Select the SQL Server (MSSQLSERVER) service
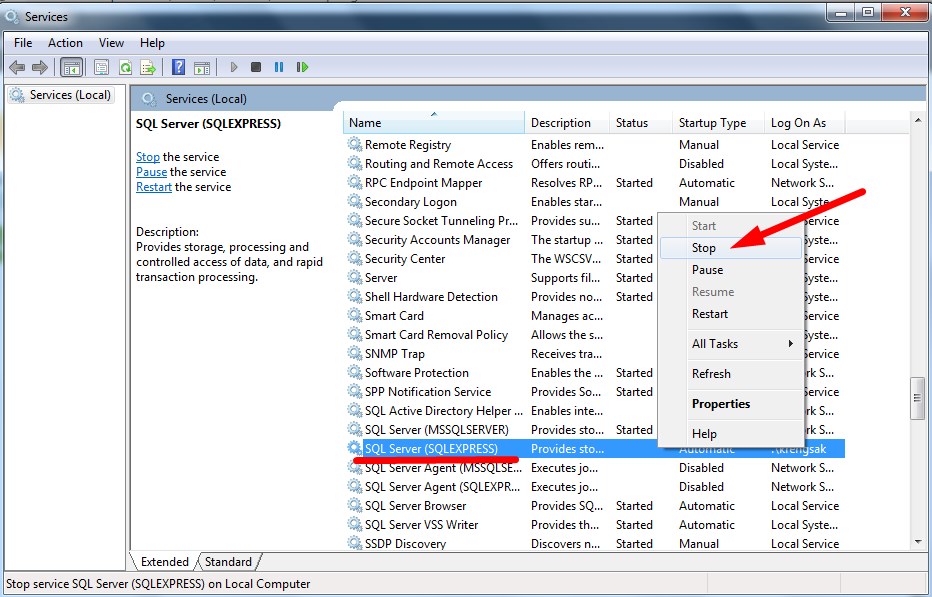The width and height of the screenshot is (932, 597). [x=501, y=431]
